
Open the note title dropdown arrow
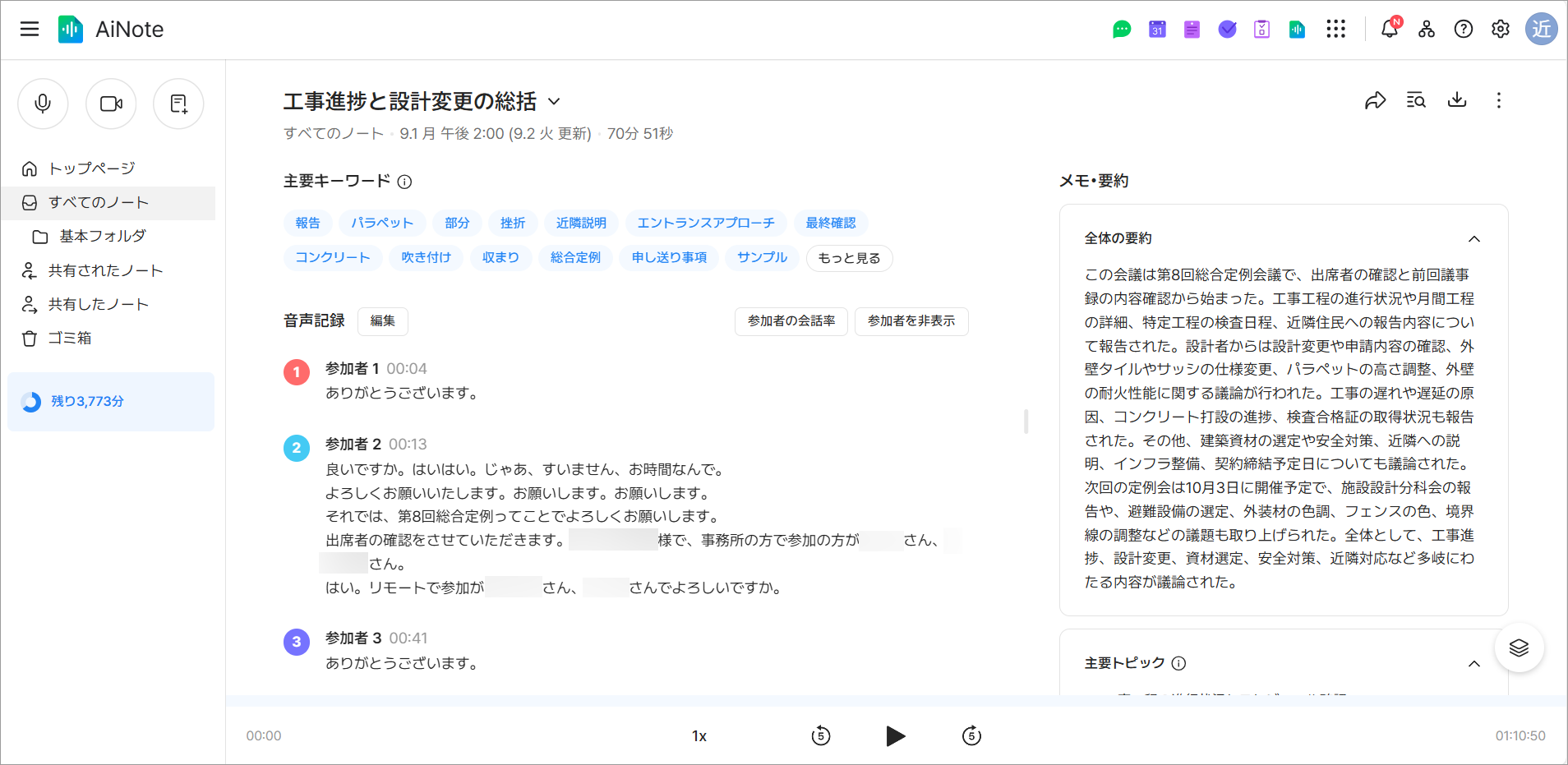coord(554,102)
